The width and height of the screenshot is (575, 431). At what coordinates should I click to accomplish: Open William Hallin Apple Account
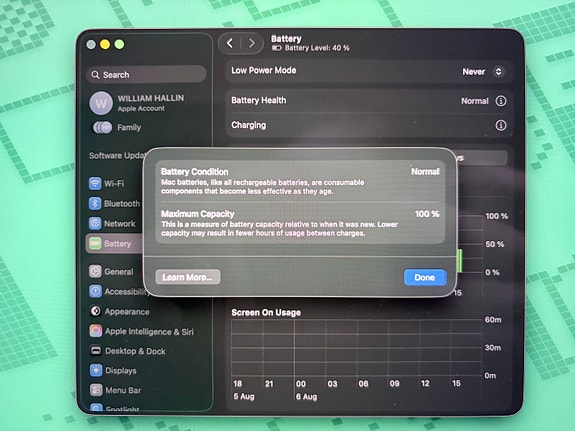point(138,103)
